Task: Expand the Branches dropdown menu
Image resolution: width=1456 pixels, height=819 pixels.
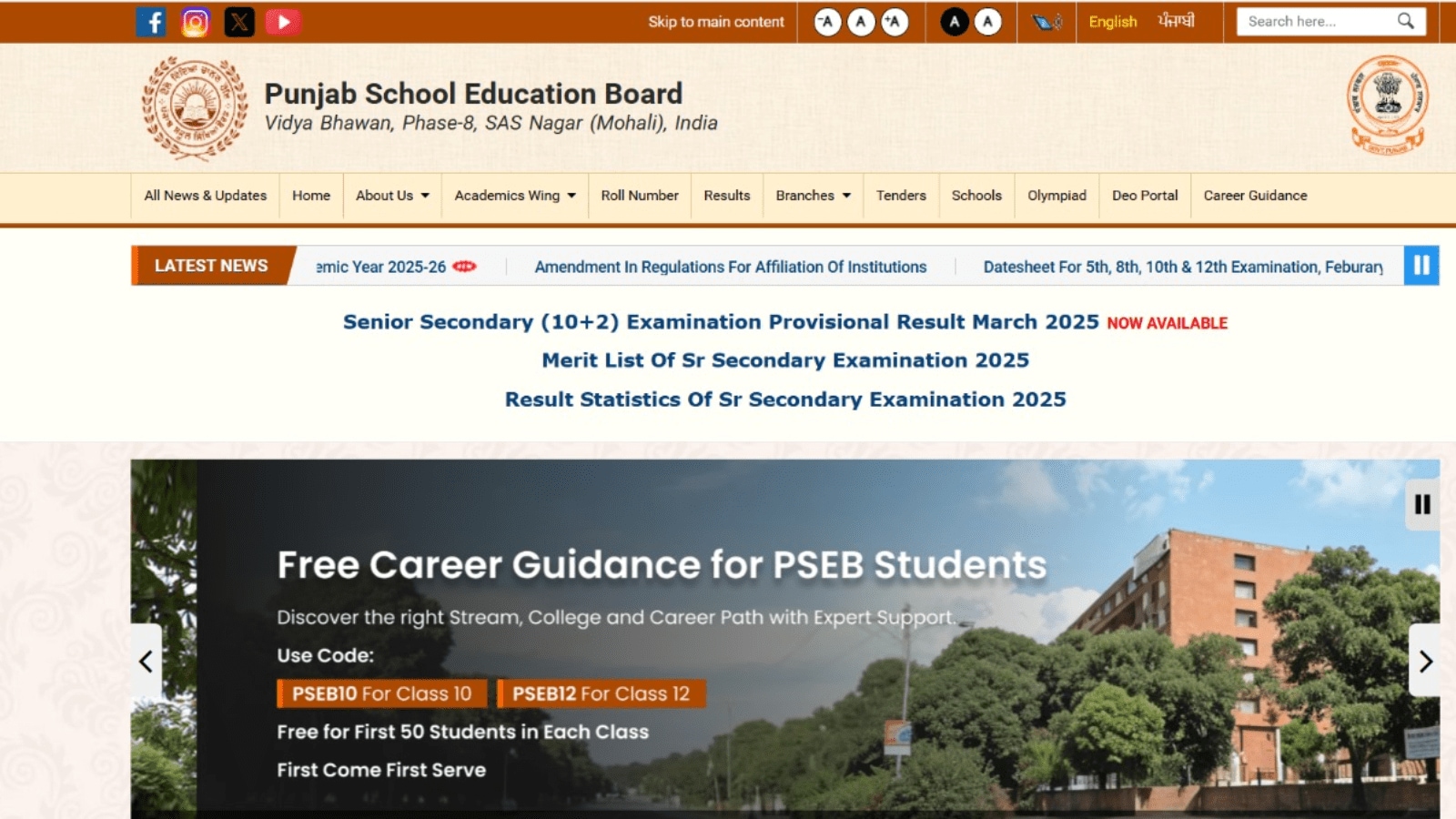Action: [813, 196]
